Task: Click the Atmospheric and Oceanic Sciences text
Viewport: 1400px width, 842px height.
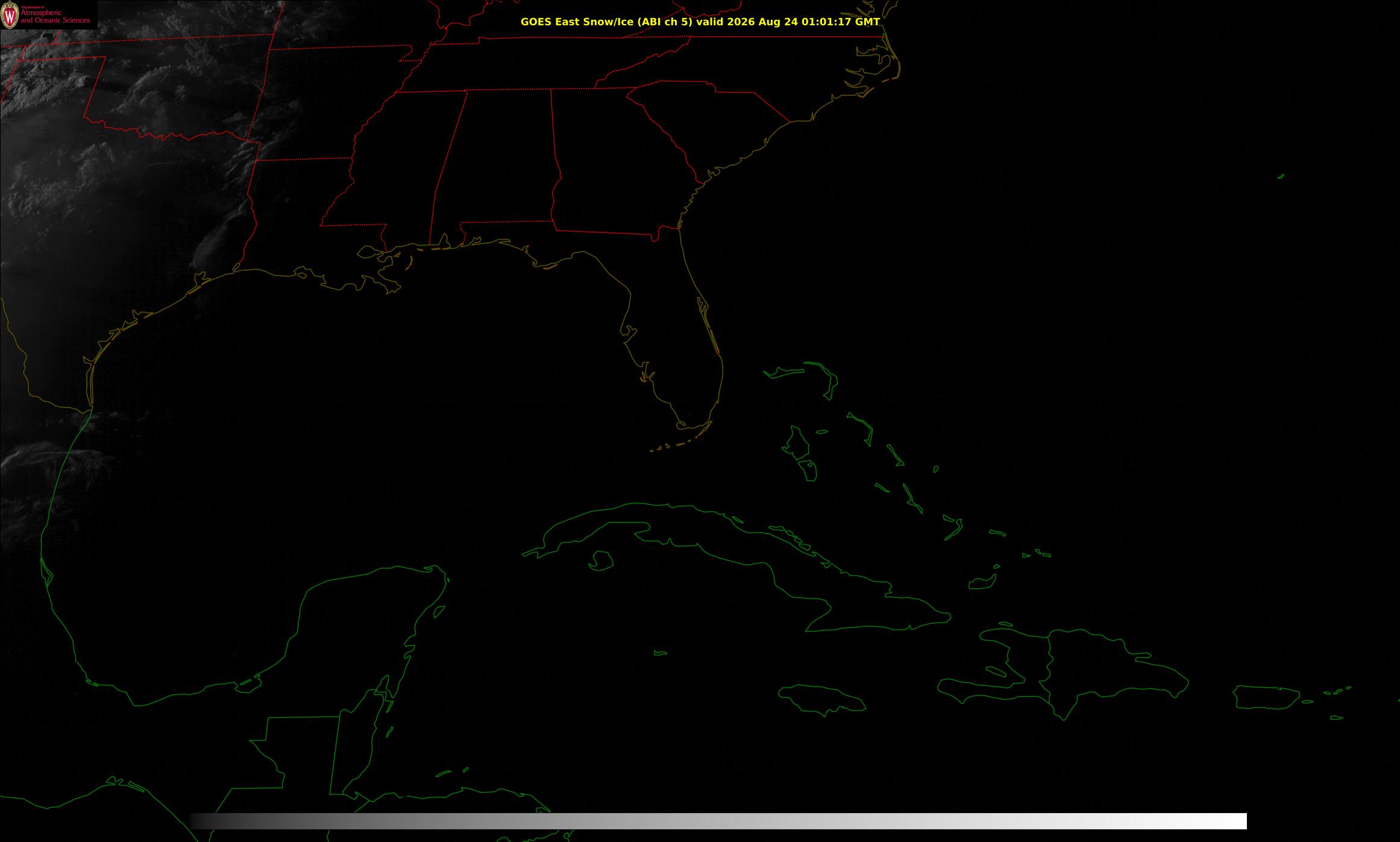Action: (x=55, y=16)
